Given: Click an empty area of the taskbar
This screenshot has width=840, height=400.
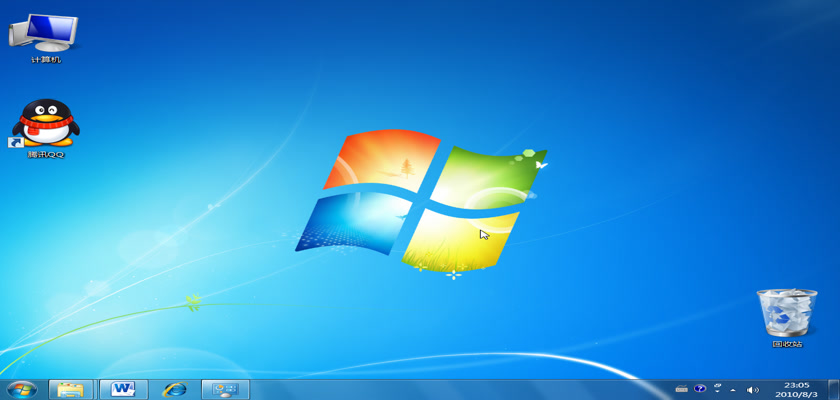Looking at the screenshot, I should (x=450, y=389).
